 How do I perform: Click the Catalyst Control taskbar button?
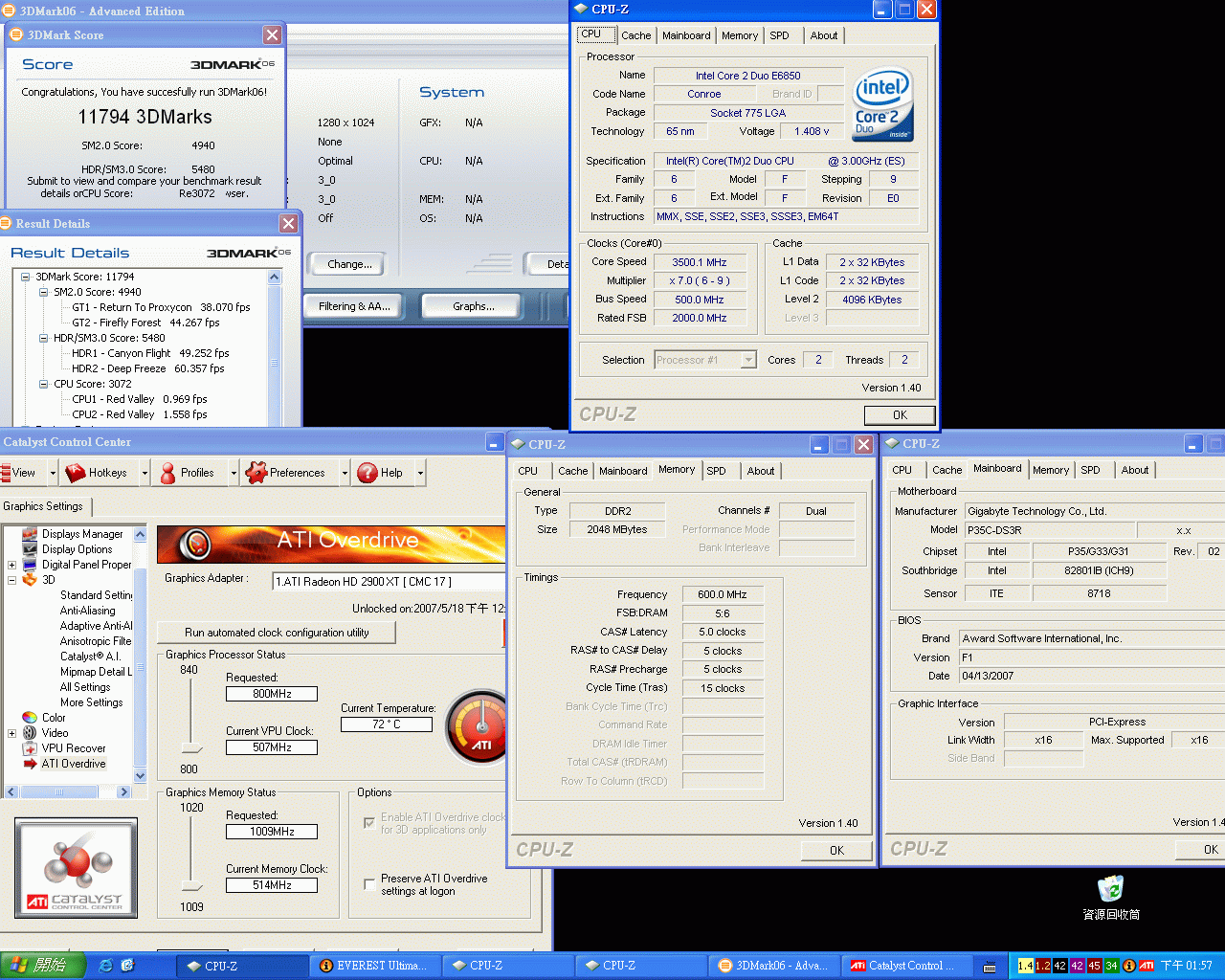(907, 966)
